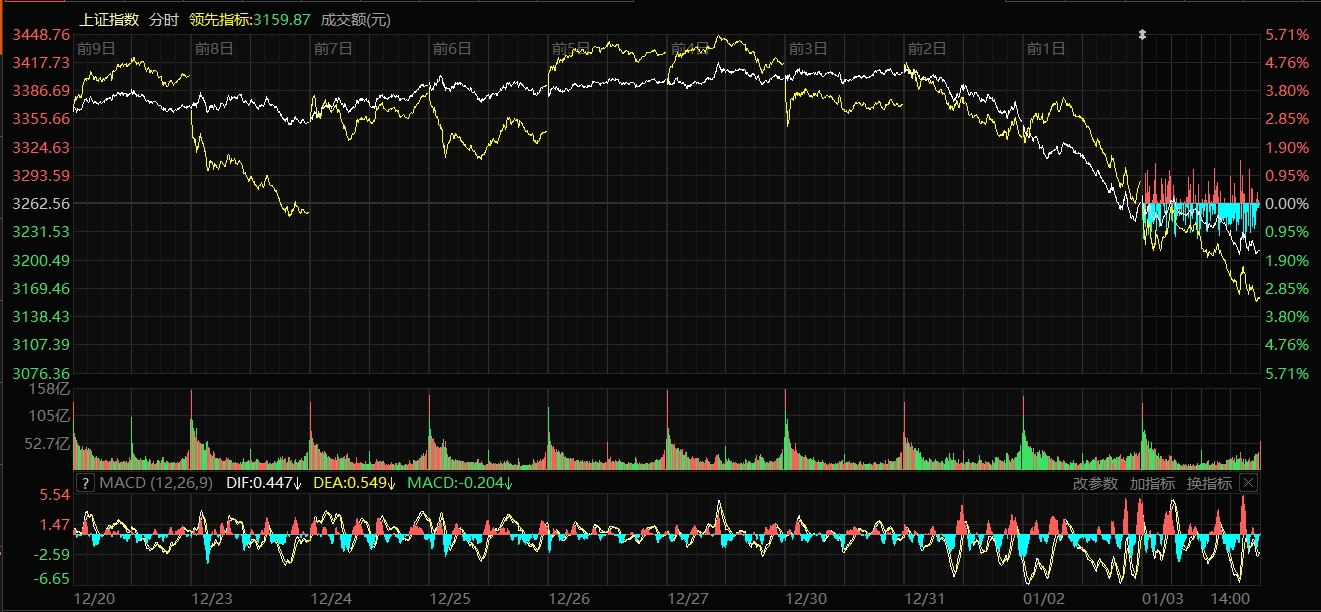Screen dimensions: 1321x612
Task: Click the 0.00% label on right axis
Action: tap(1287, 203)
